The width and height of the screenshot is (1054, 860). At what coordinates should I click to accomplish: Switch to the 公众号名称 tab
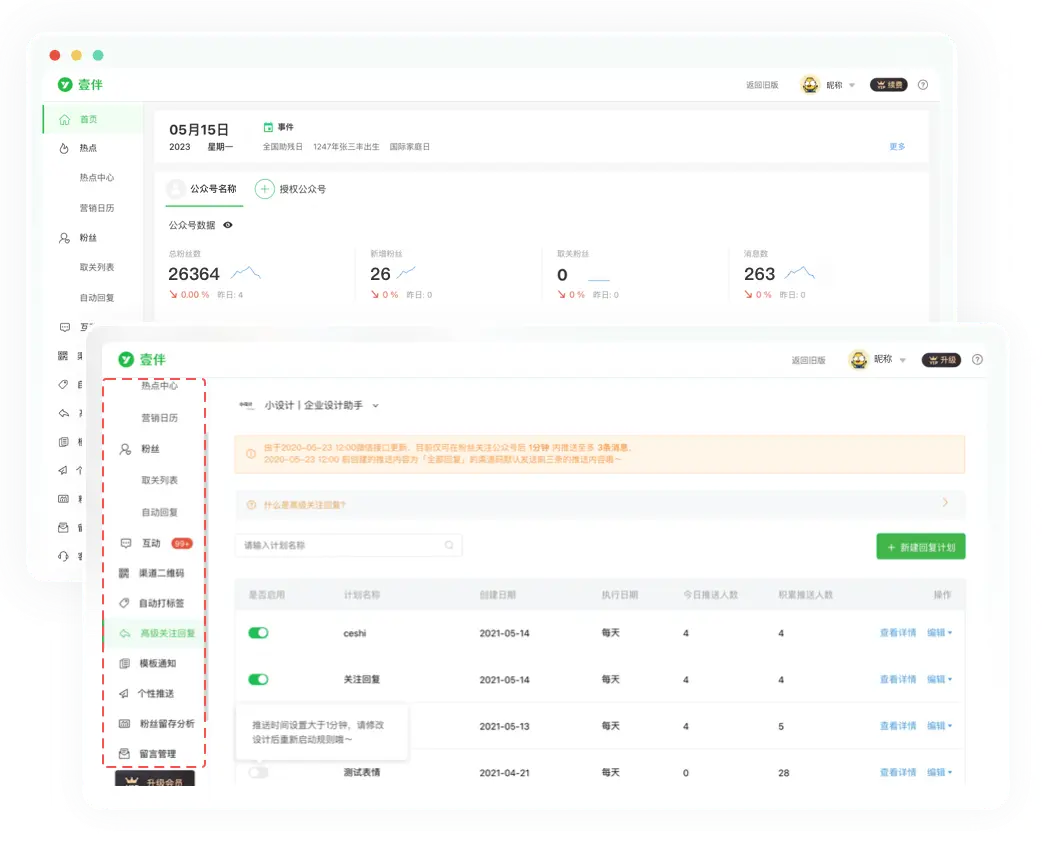(212, 188)
